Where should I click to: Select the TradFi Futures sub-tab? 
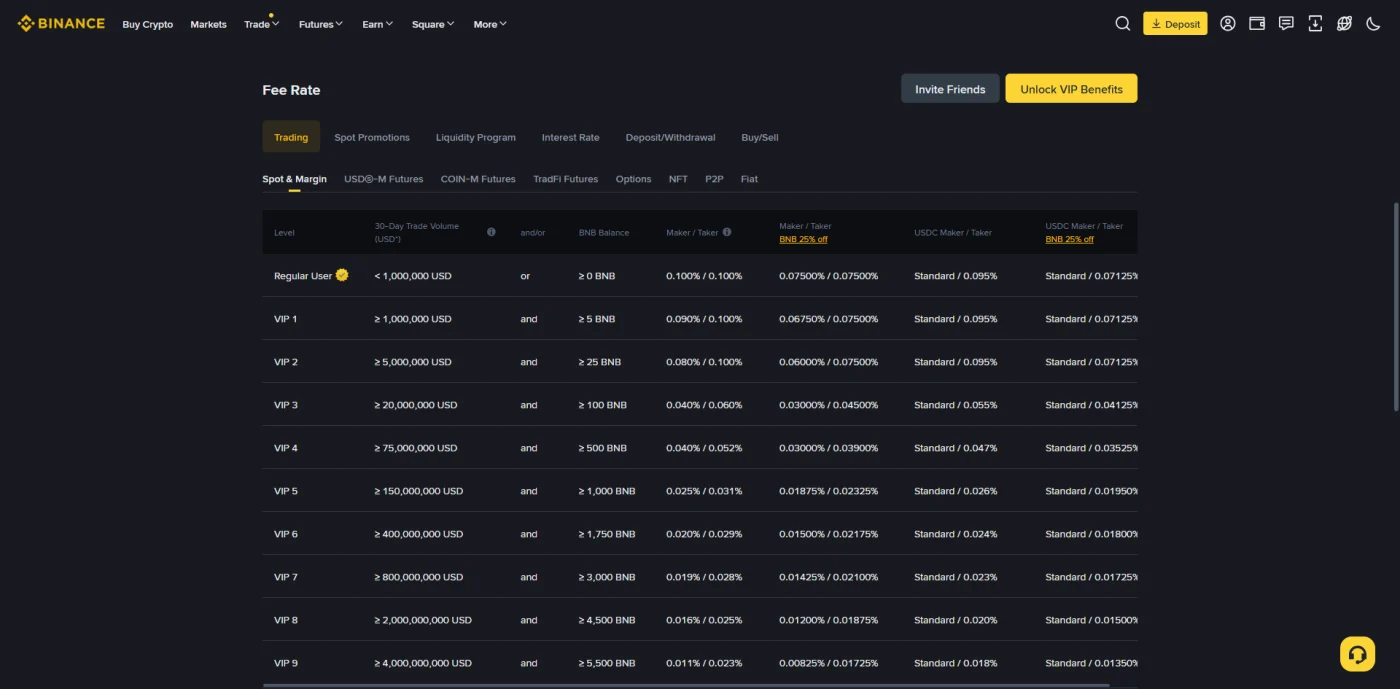coord(565,179)
